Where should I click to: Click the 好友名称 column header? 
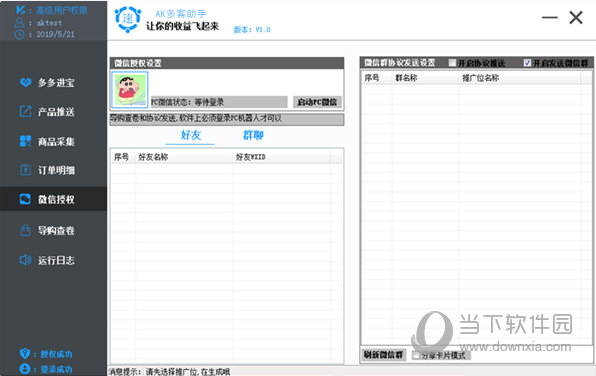coord(184,157)
